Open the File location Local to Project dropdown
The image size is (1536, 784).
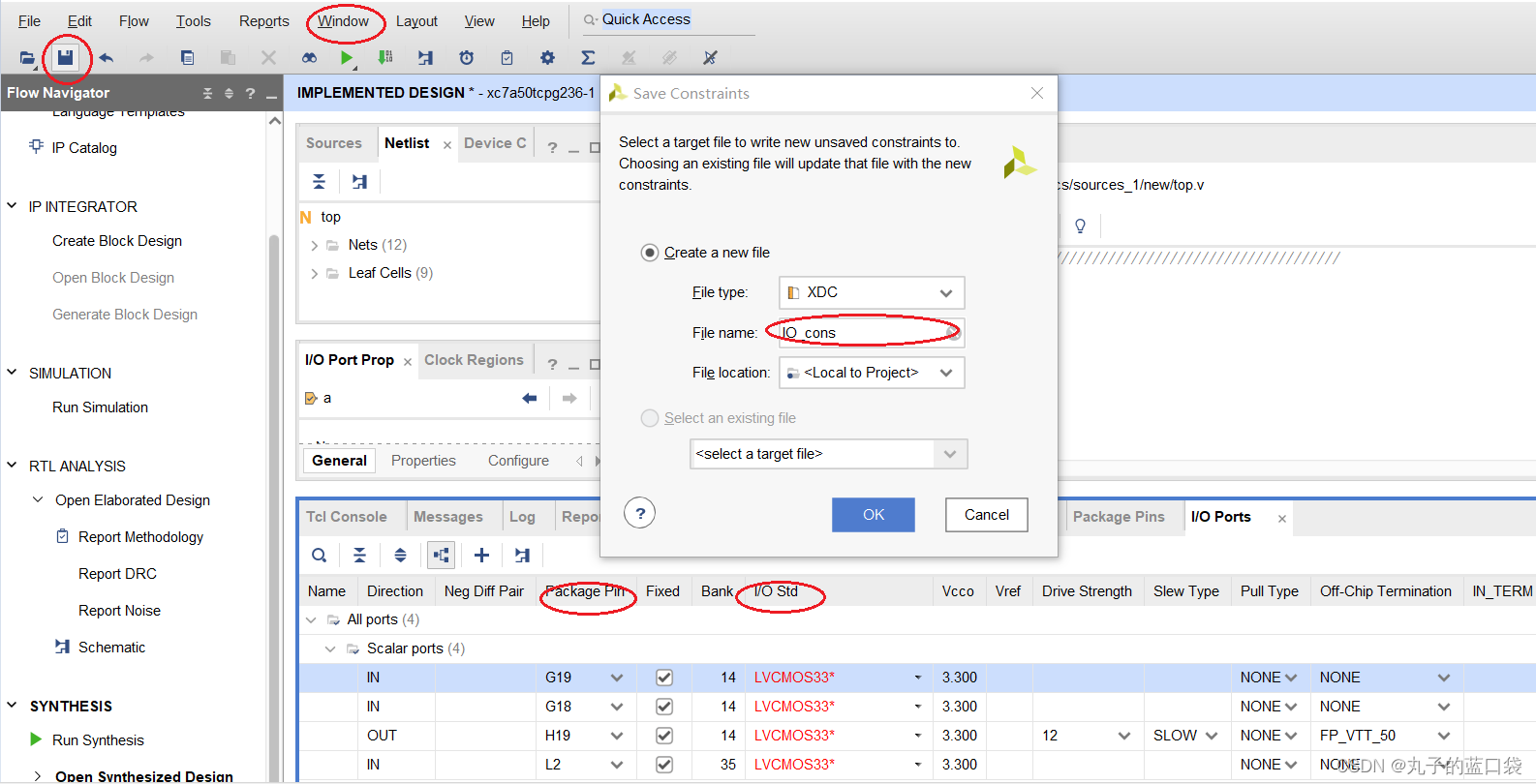(x=872, y=373)
